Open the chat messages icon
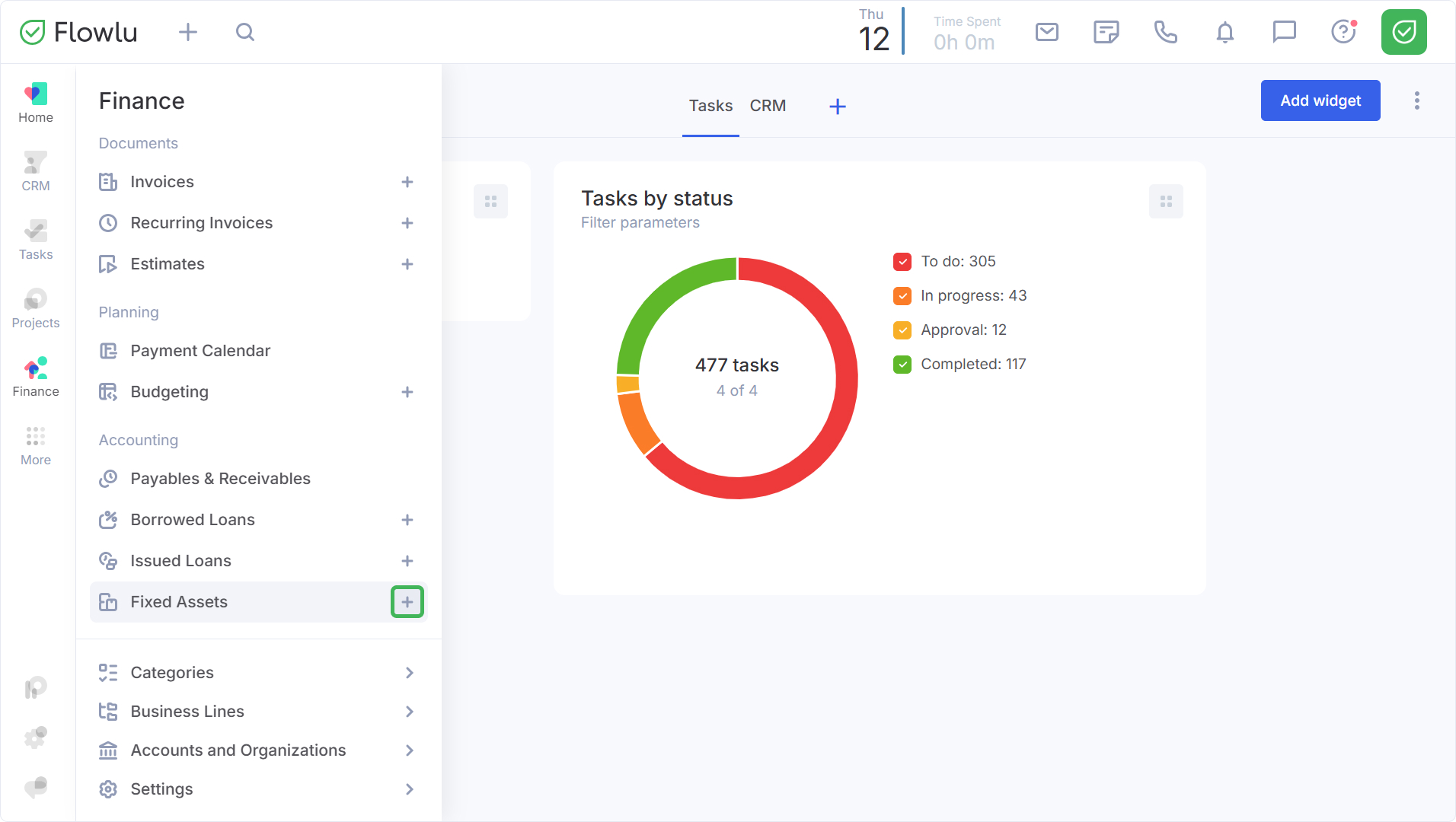Image resolution: width=1456 pixels, height=822 pixels. pos(1284,32)
